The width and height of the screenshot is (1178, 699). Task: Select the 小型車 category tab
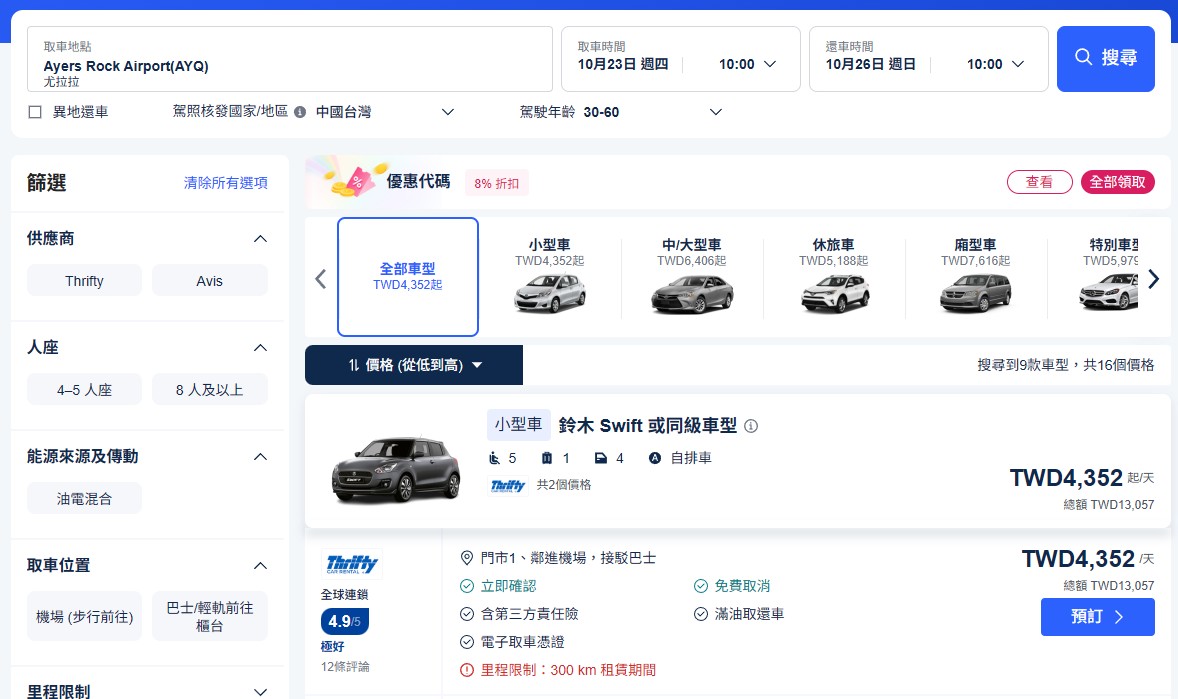549,276
